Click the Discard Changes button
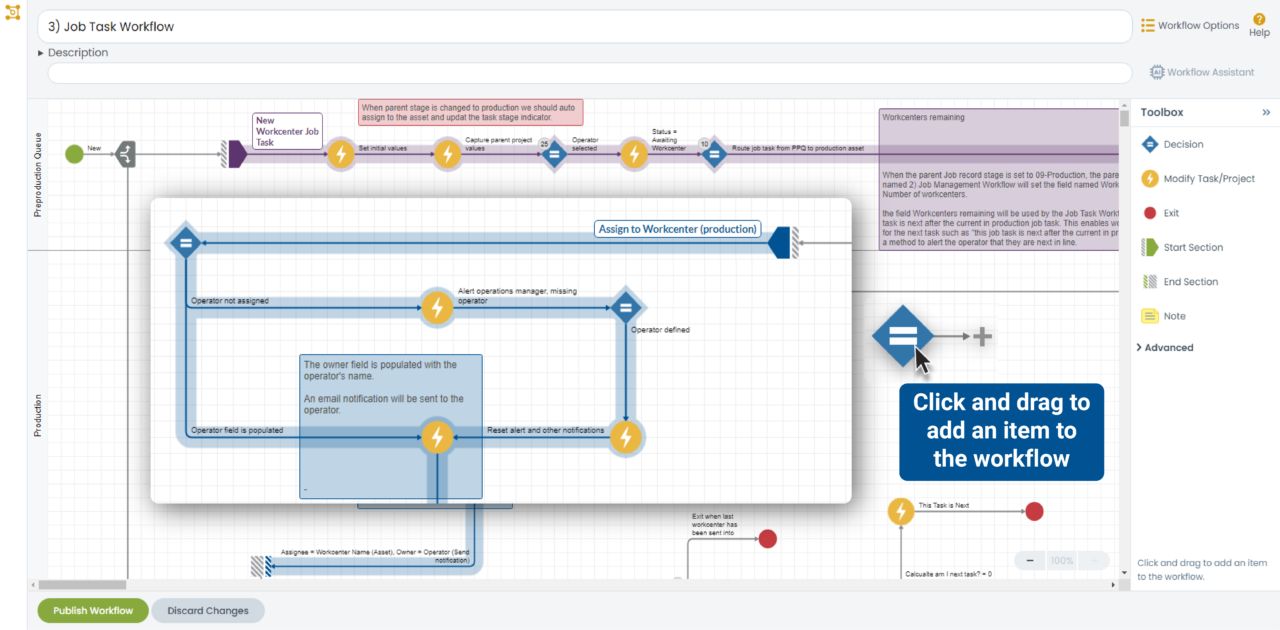 pyautogui.click(x=208, y=610)
